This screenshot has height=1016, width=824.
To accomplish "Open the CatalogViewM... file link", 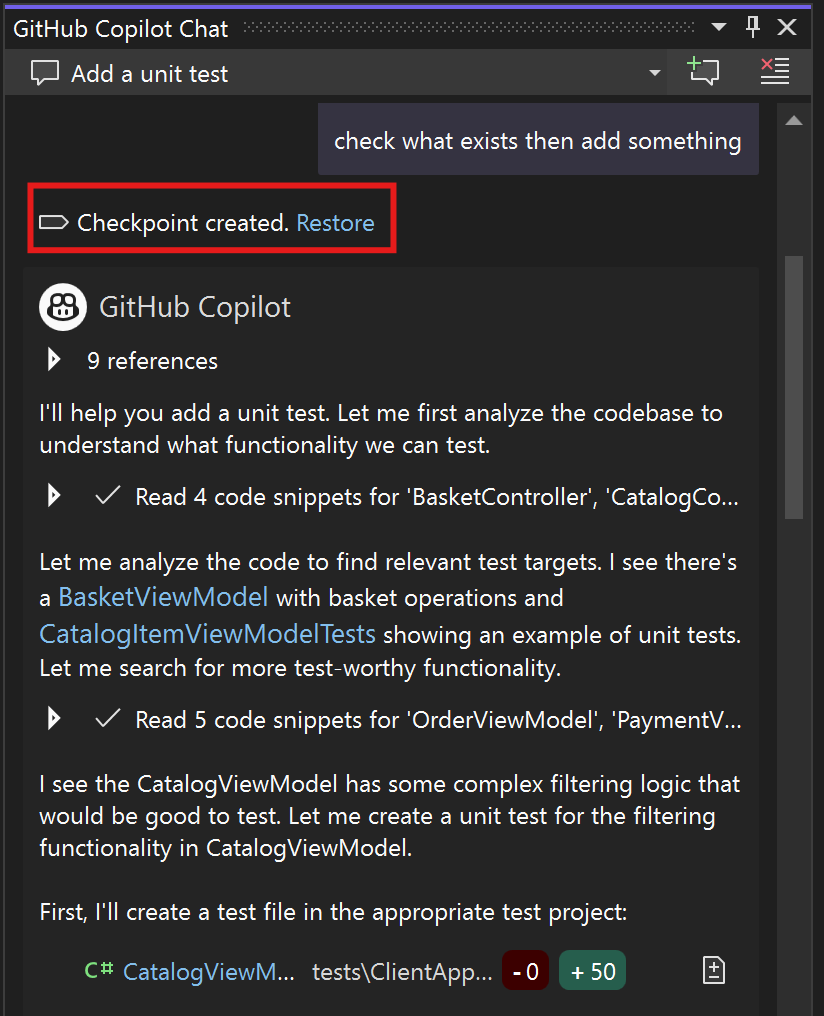I will pyautogui.click(x=209, y=971).
